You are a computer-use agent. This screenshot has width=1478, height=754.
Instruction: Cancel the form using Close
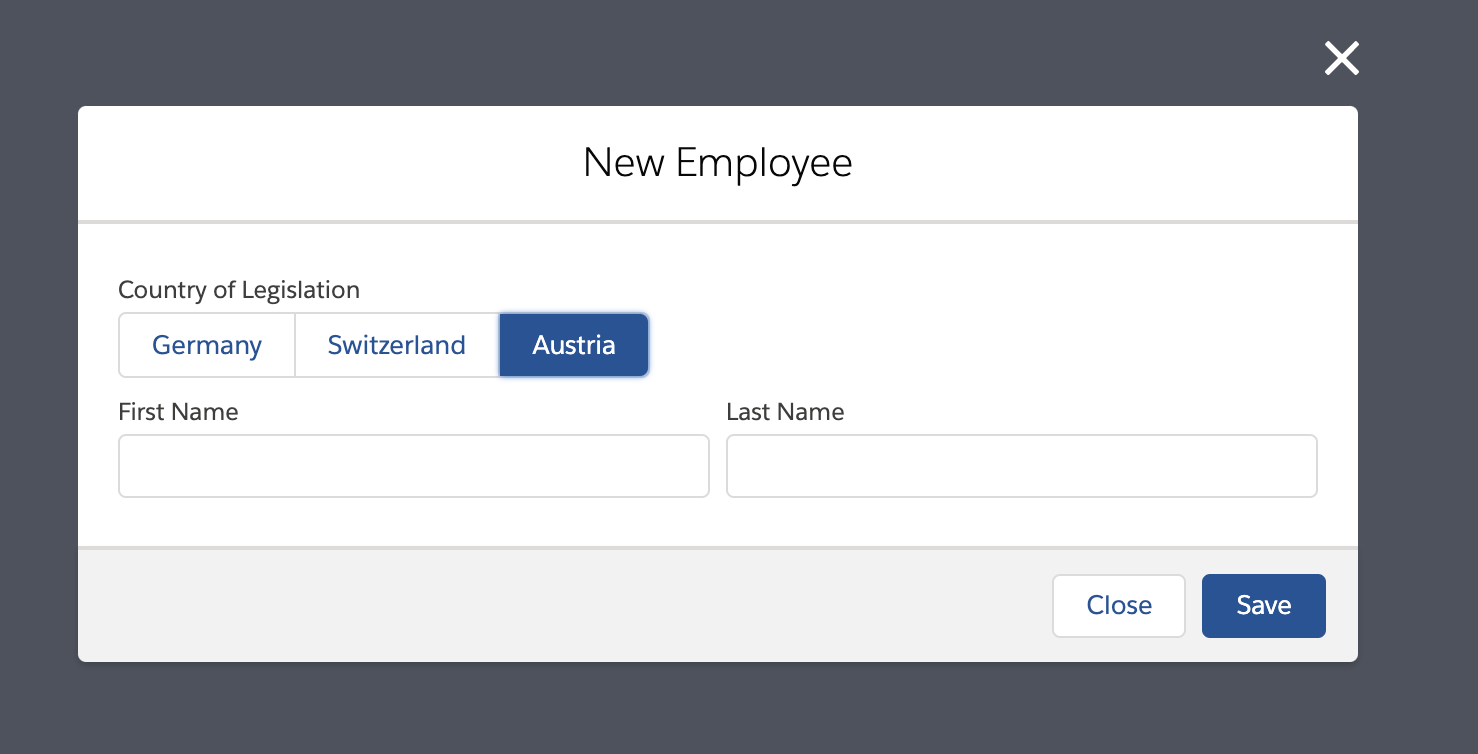[1118, 605]
